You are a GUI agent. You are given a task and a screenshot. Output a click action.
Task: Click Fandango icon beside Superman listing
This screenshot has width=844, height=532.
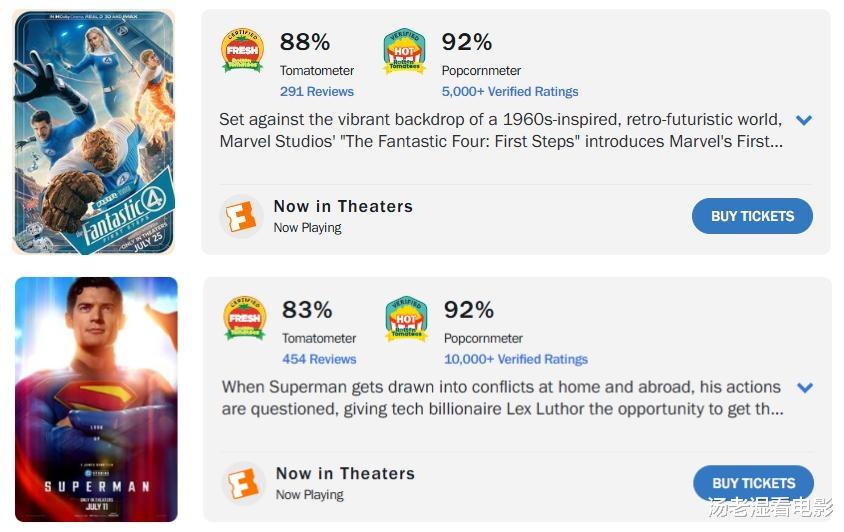243,483
